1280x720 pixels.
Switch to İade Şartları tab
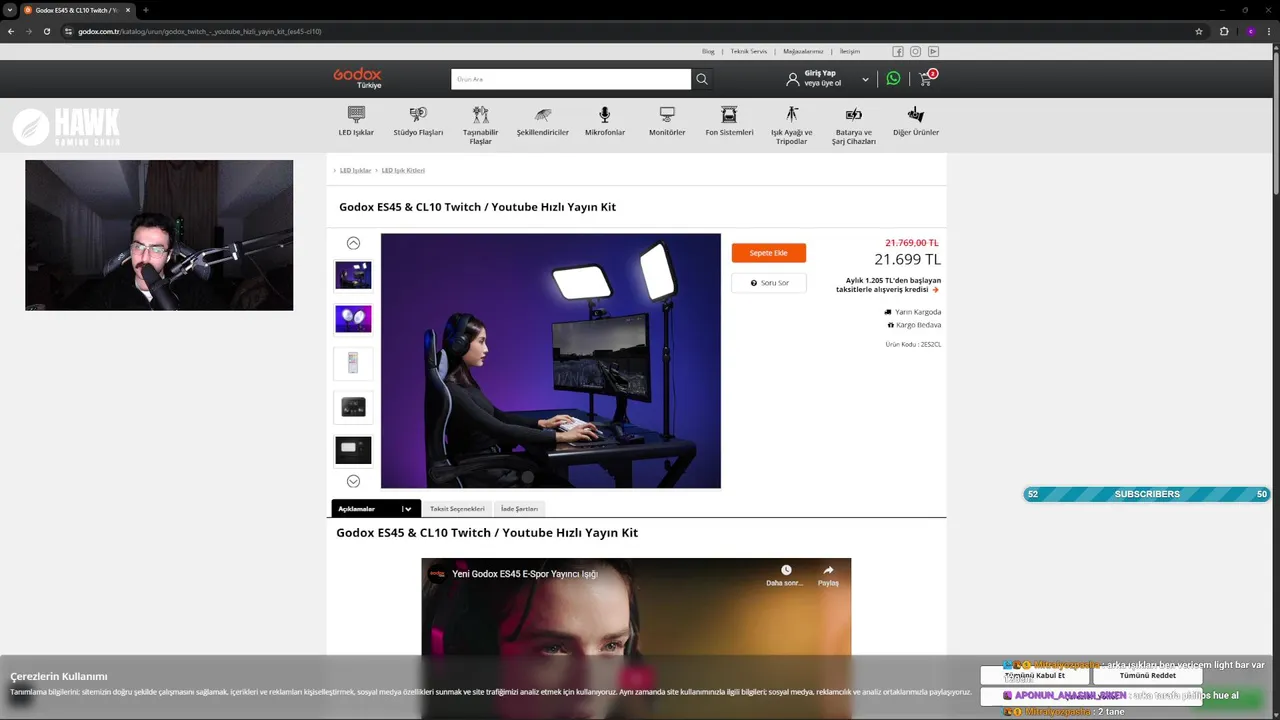pos(519,509)
